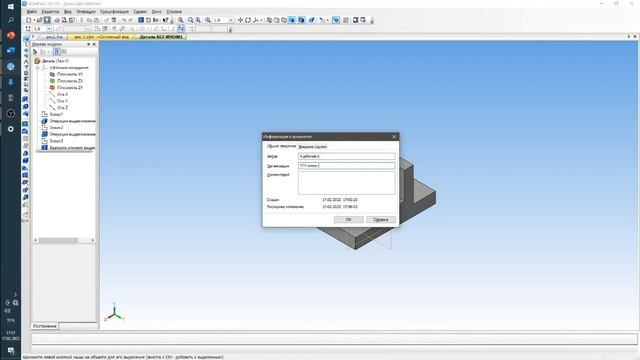Pin the Дерево модели panel
640x360 pixels.
[89, 44]
